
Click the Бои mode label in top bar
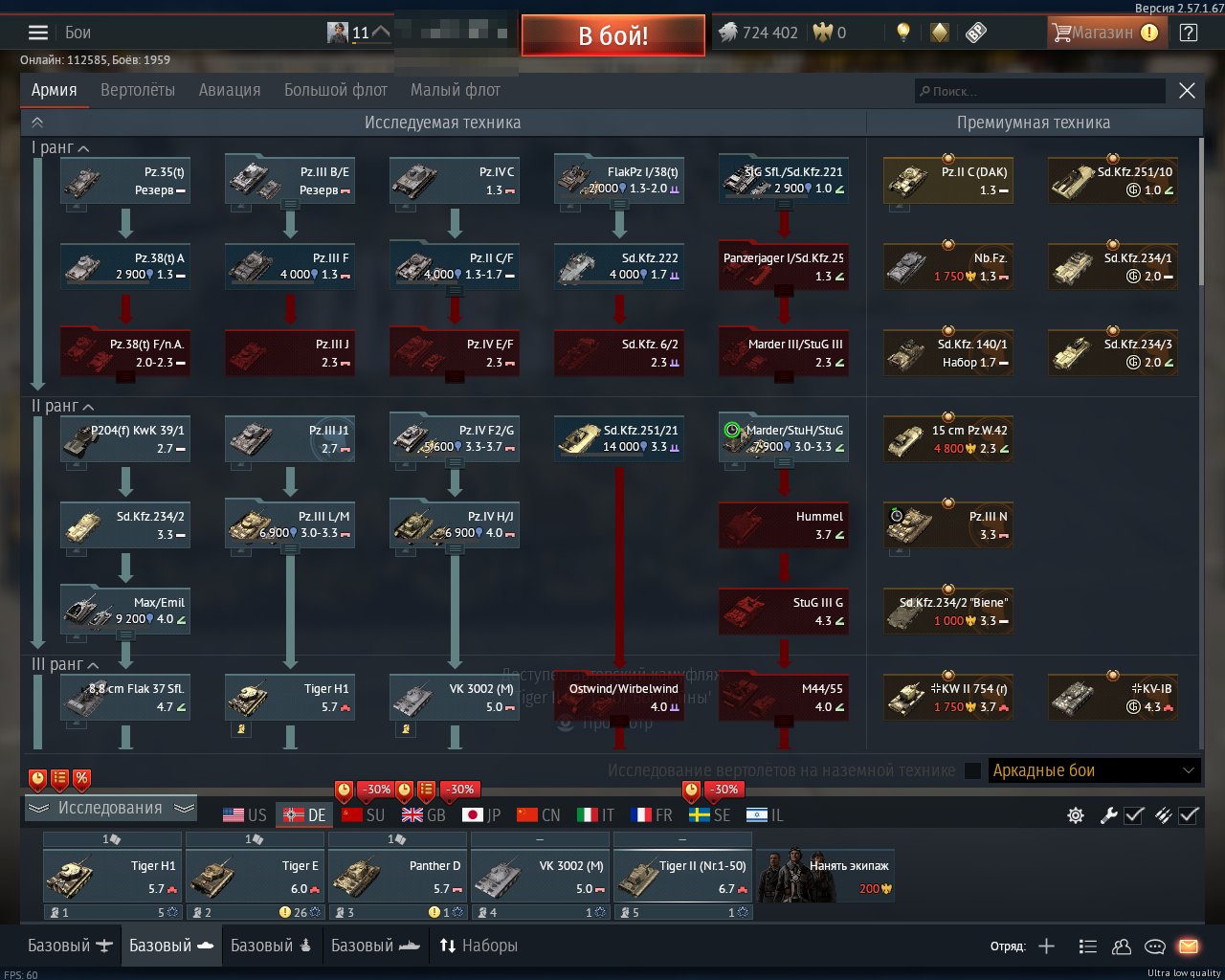[78, 33]
